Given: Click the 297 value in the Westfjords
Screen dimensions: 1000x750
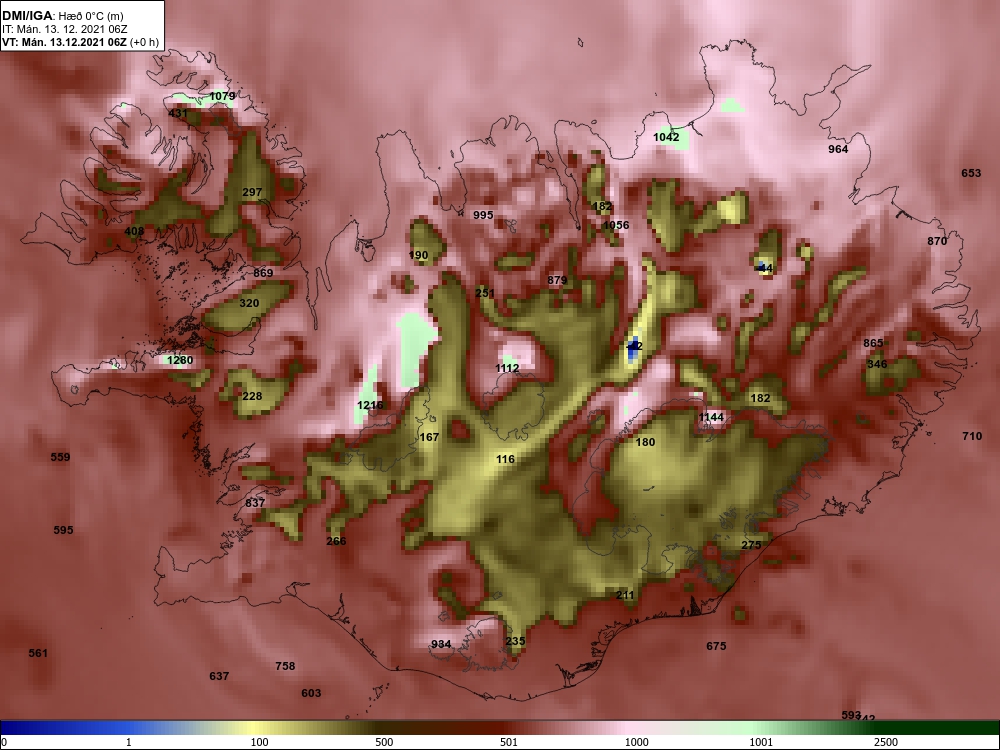Looking at the screenshot, I should (x=252, y=192).
